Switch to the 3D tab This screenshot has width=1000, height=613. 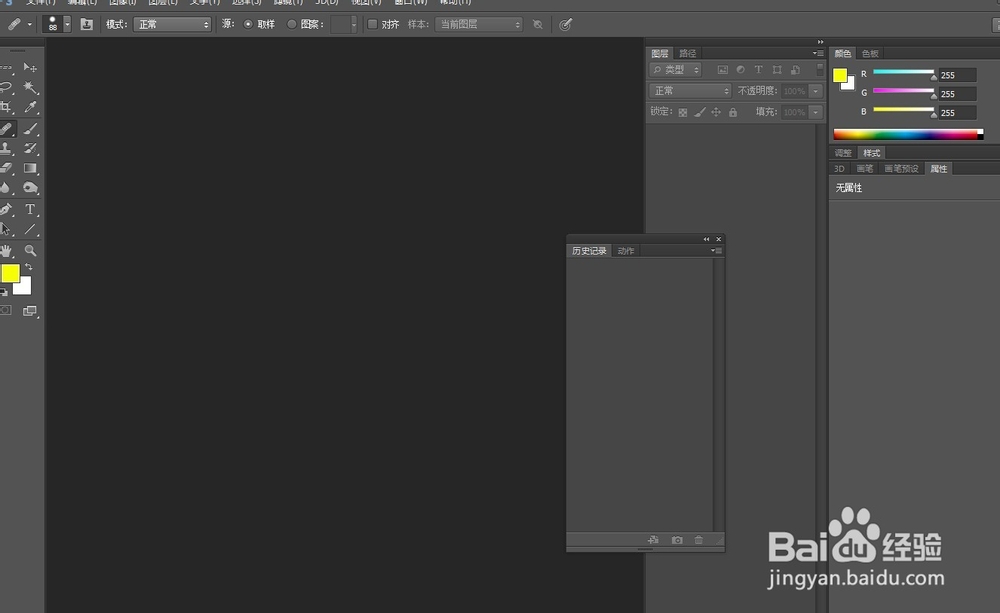coord(839,169)
